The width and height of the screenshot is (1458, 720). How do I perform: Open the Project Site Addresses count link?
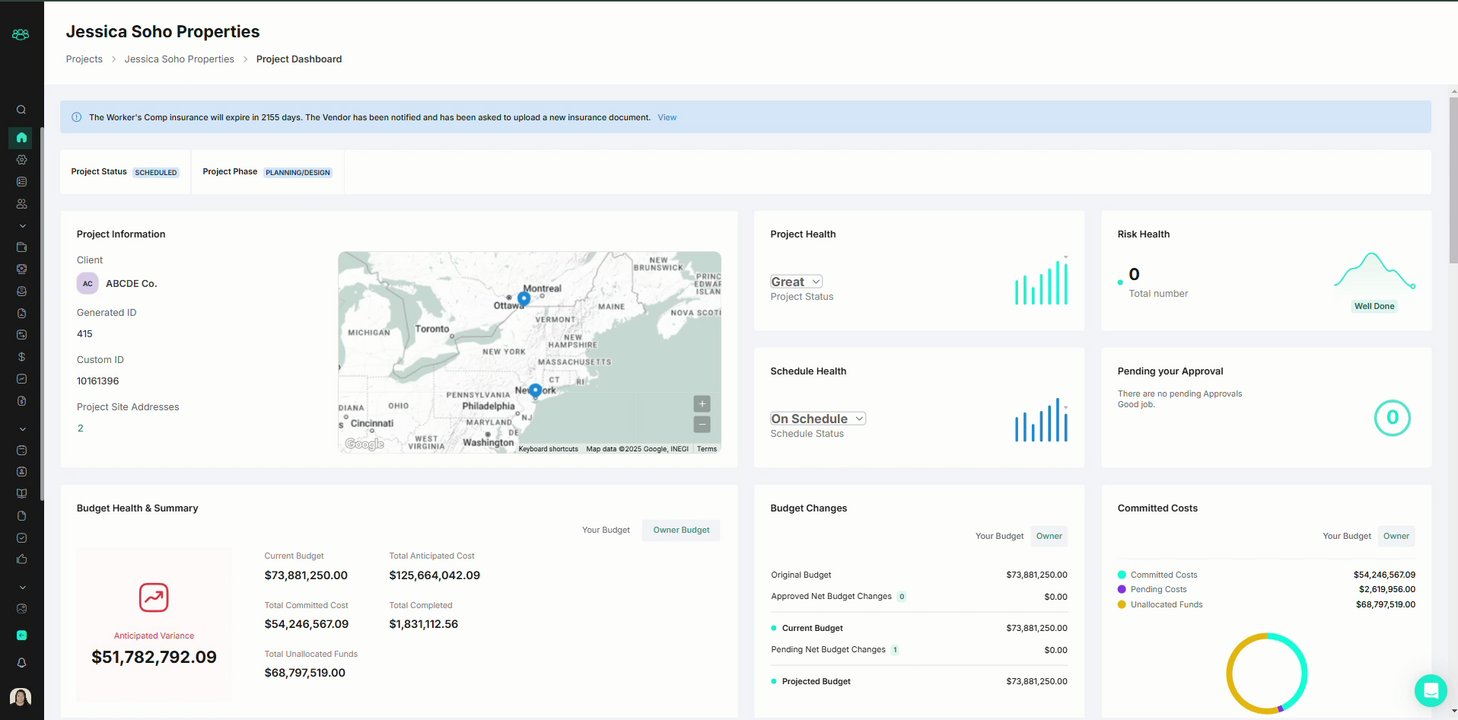pyautogui.click(x=80, y=428)
